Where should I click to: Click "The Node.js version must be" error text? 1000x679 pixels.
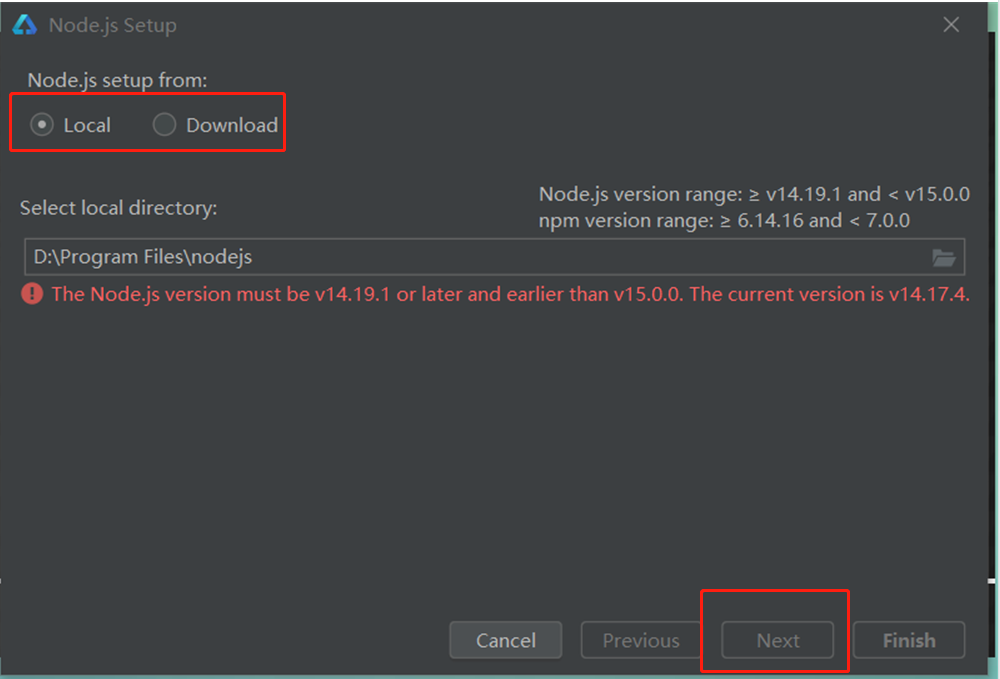pos(180,294)
